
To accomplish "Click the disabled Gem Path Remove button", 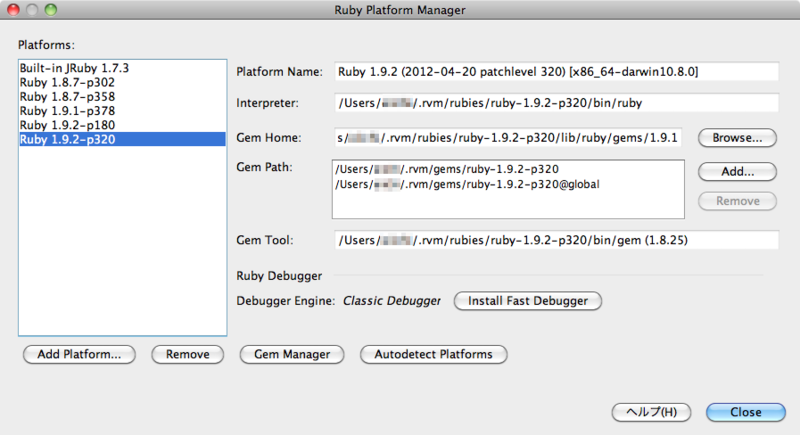I will coord(737,201).
